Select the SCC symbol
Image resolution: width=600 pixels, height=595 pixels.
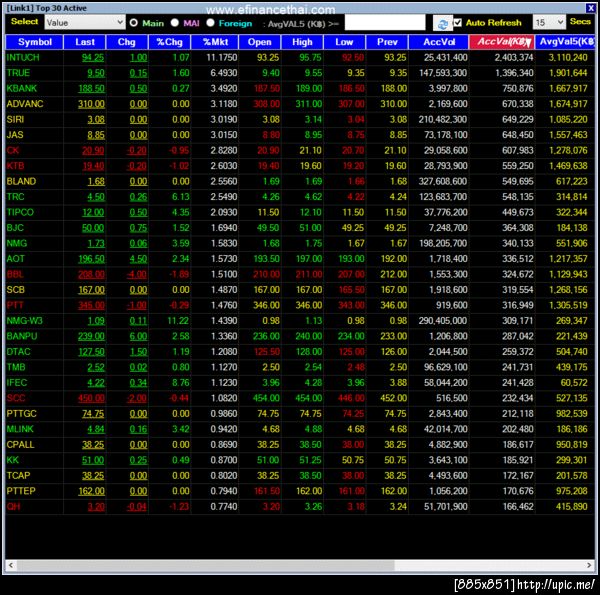coord(16,398)
